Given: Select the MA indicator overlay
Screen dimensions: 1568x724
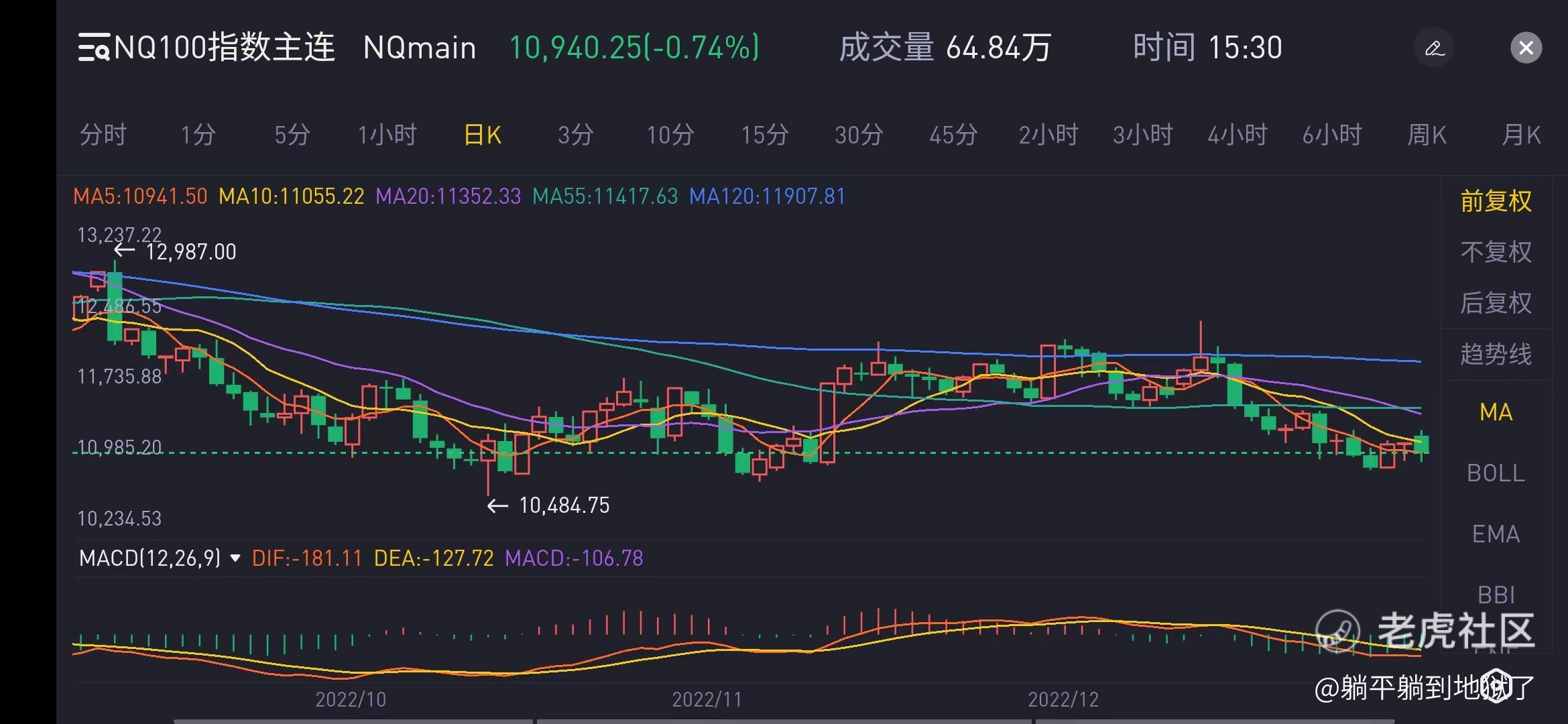Looking at the screenshot, I should (1496, 412).
